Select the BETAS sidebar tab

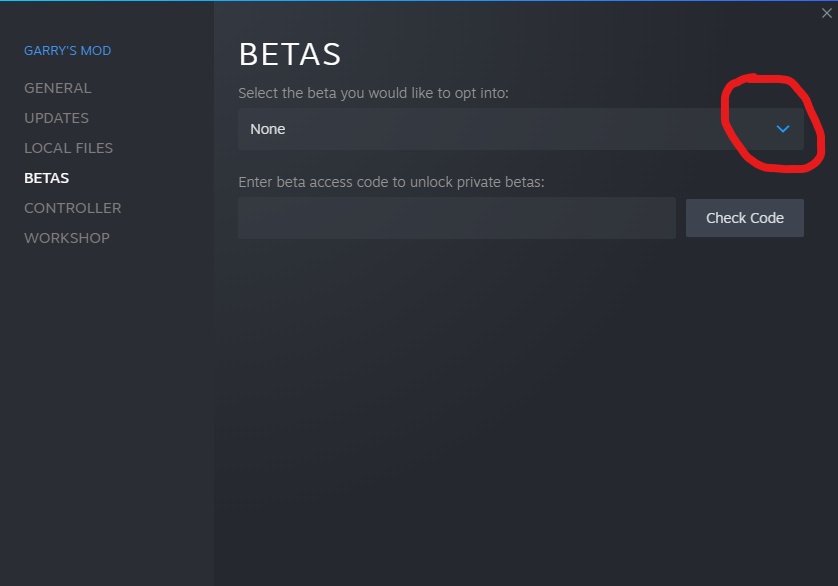46,178
